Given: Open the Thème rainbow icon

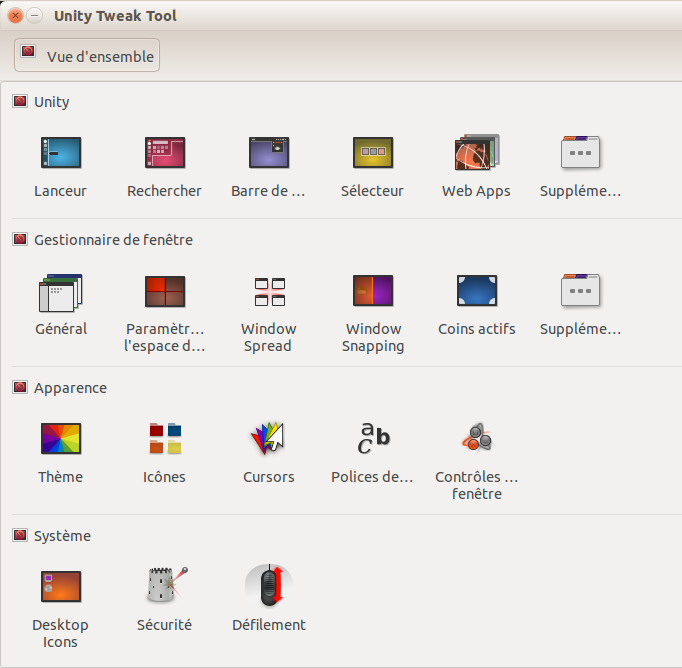Looking at the screenshot, I should tap(61, 438).
